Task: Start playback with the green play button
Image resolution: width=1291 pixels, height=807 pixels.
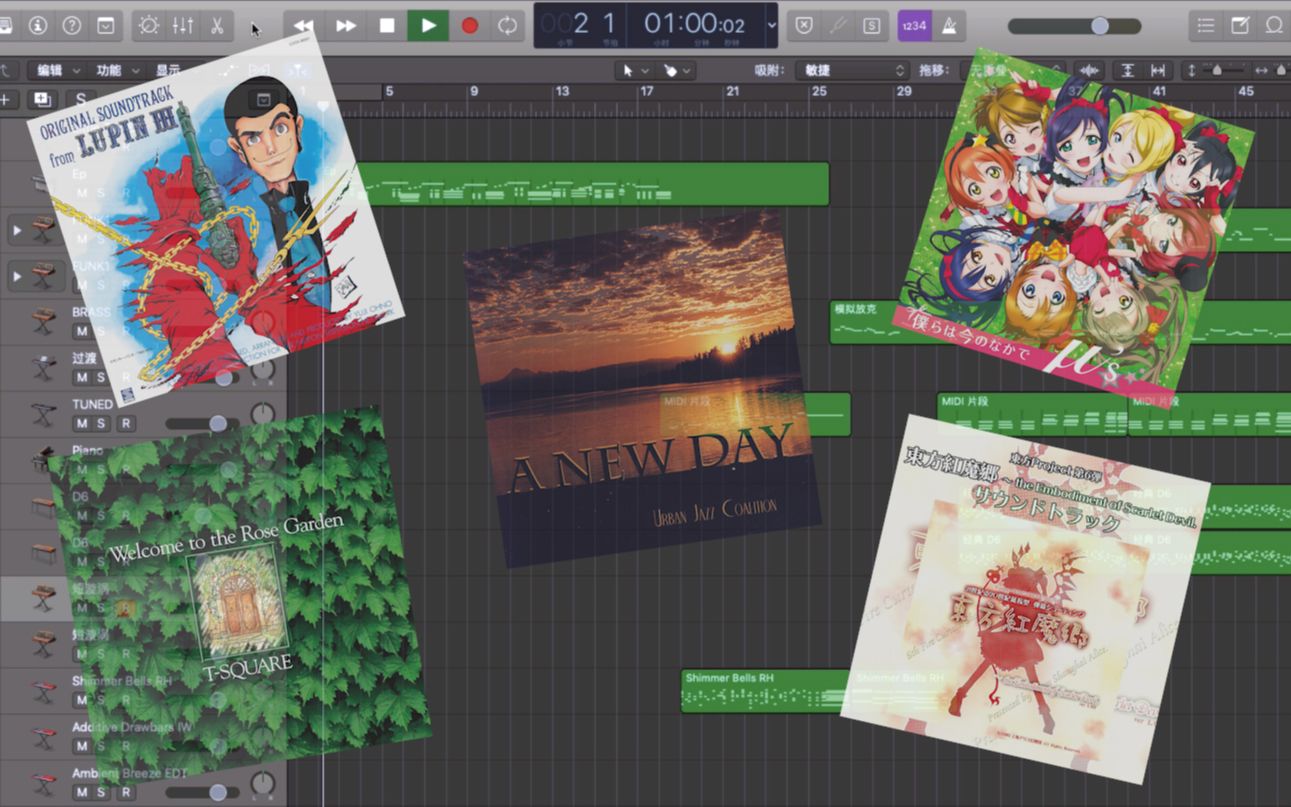Action: click(x=428, y=25)
